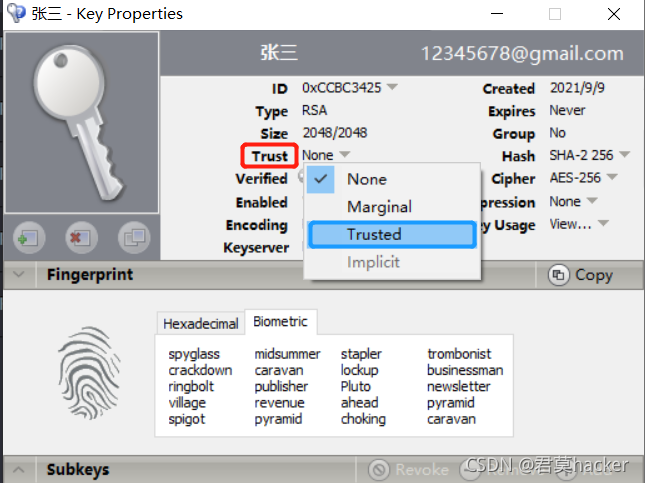
Task: Click the Revoke subkey icon
Action: point(379,469)
